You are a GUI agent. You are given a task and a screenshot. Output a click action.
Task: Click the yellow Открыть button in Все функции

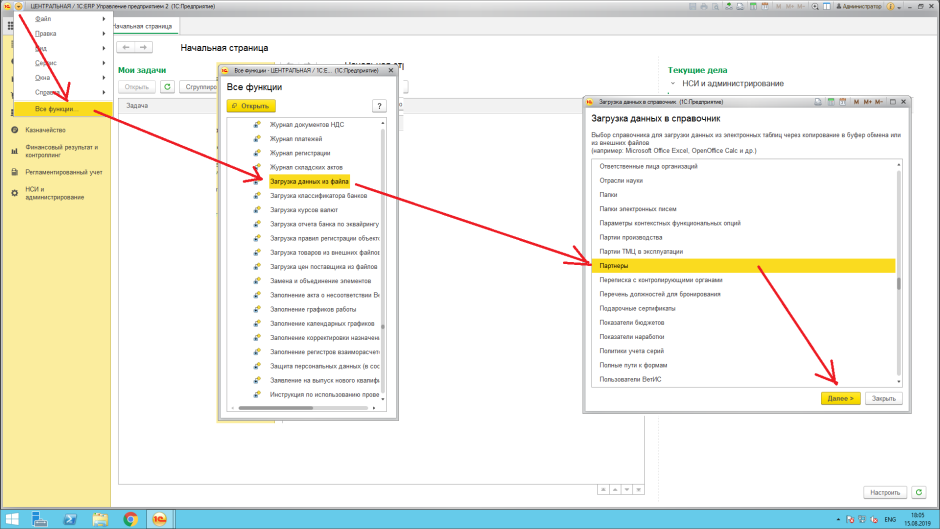pyautogui.click(x=251, y=106)
